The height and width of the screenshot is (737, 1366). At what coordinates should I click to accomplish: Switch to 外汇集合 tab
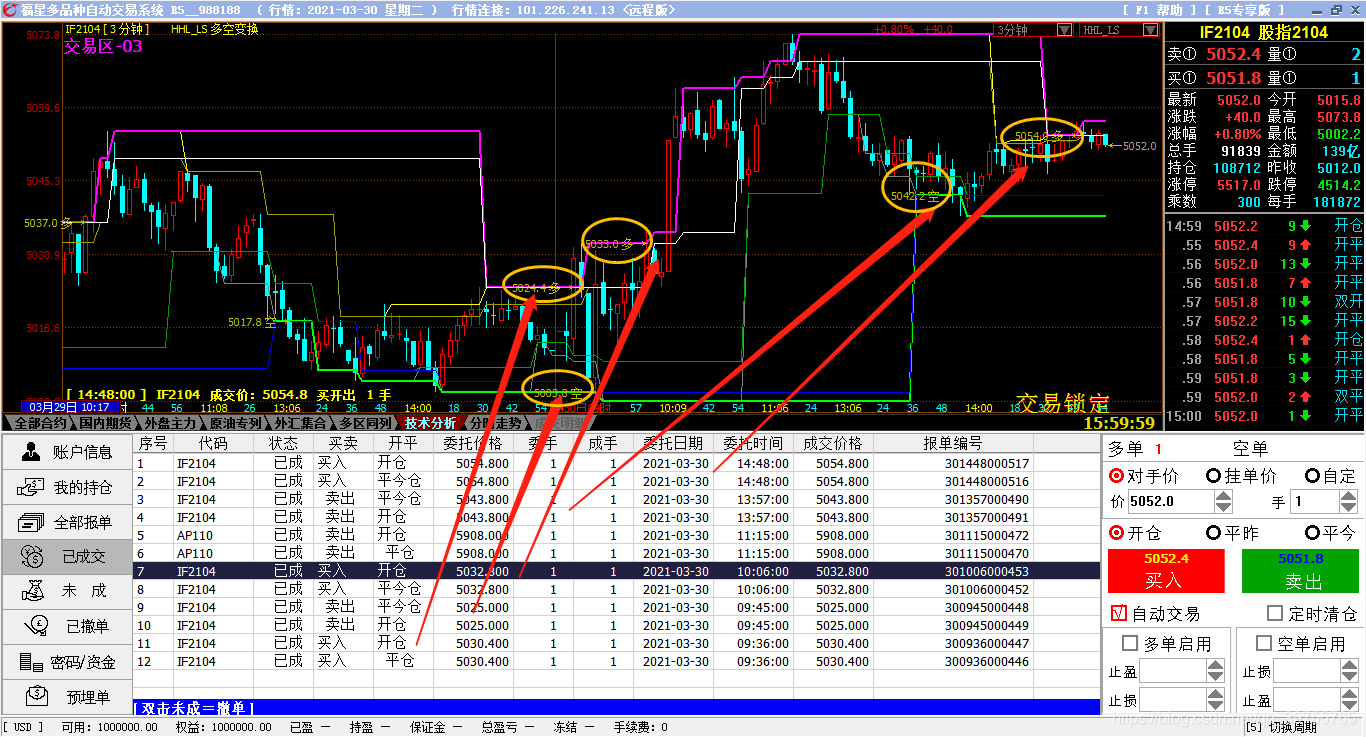click(x=301, y=423)
